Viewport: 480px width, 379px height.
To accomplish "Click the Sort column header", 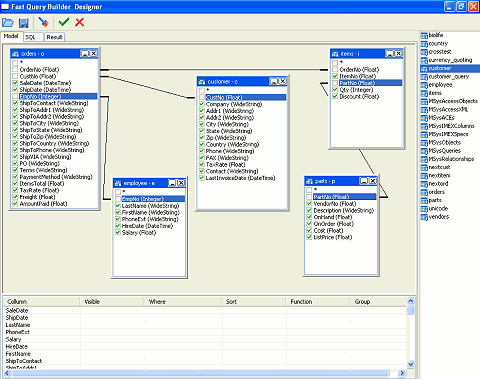I will 254,302.
